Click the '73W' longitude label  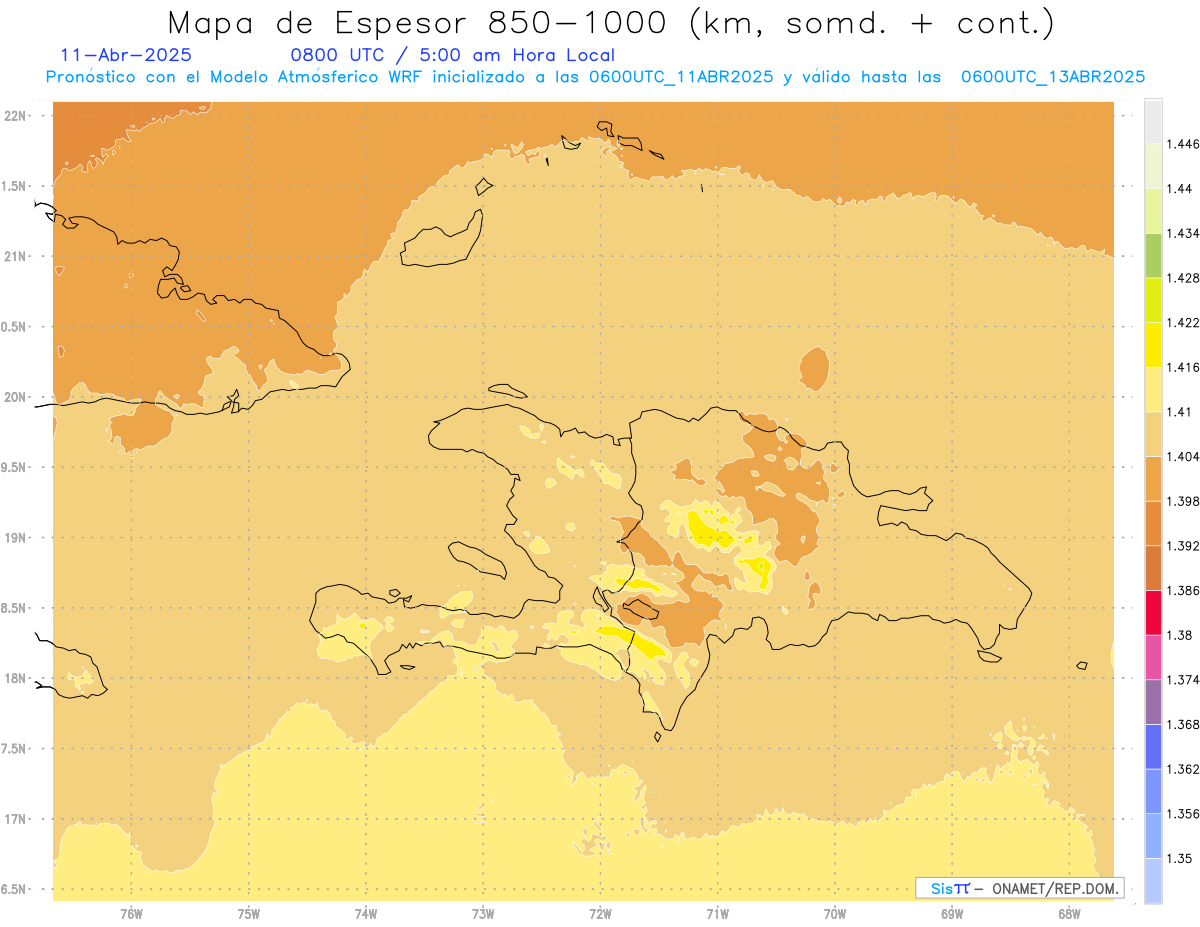(x=483, y=914)
